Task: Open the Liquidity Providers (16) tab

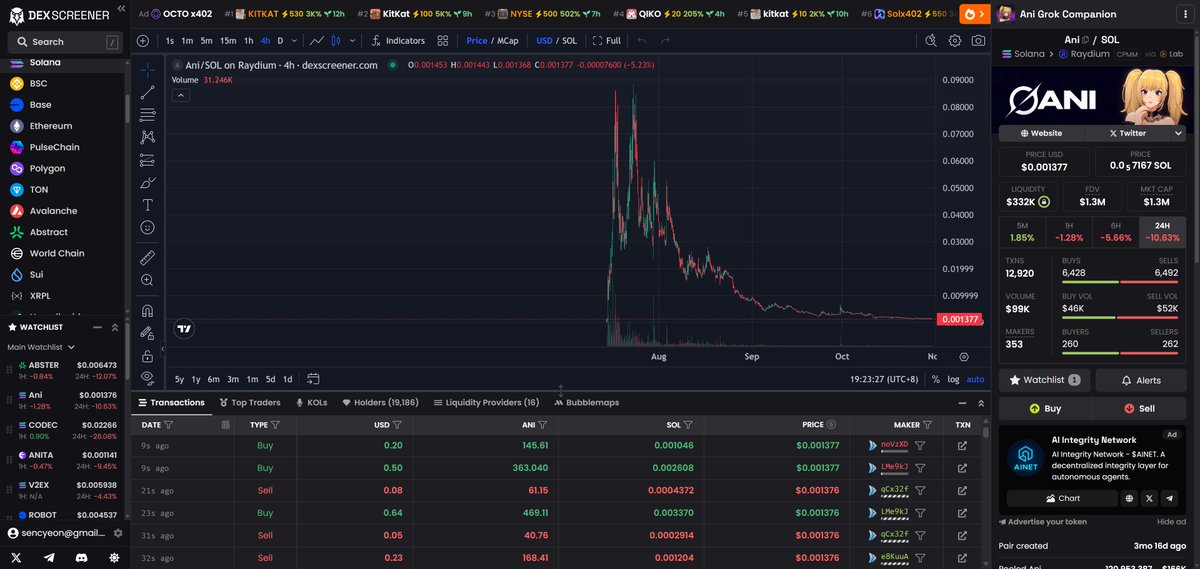Action: pyautogui.click(x=485, y=402)
